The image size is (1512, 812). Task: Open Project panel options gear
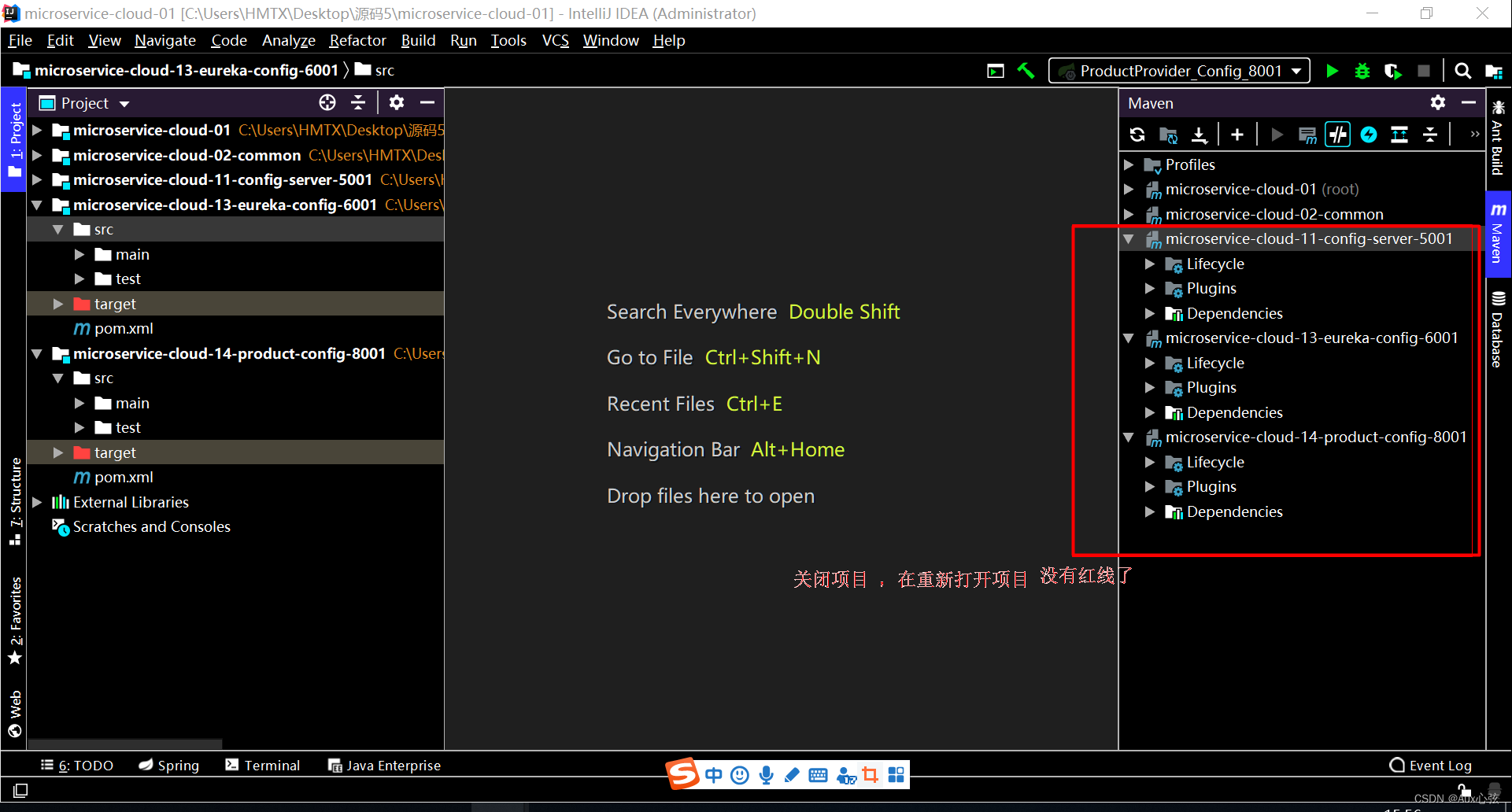coord(397,102)
